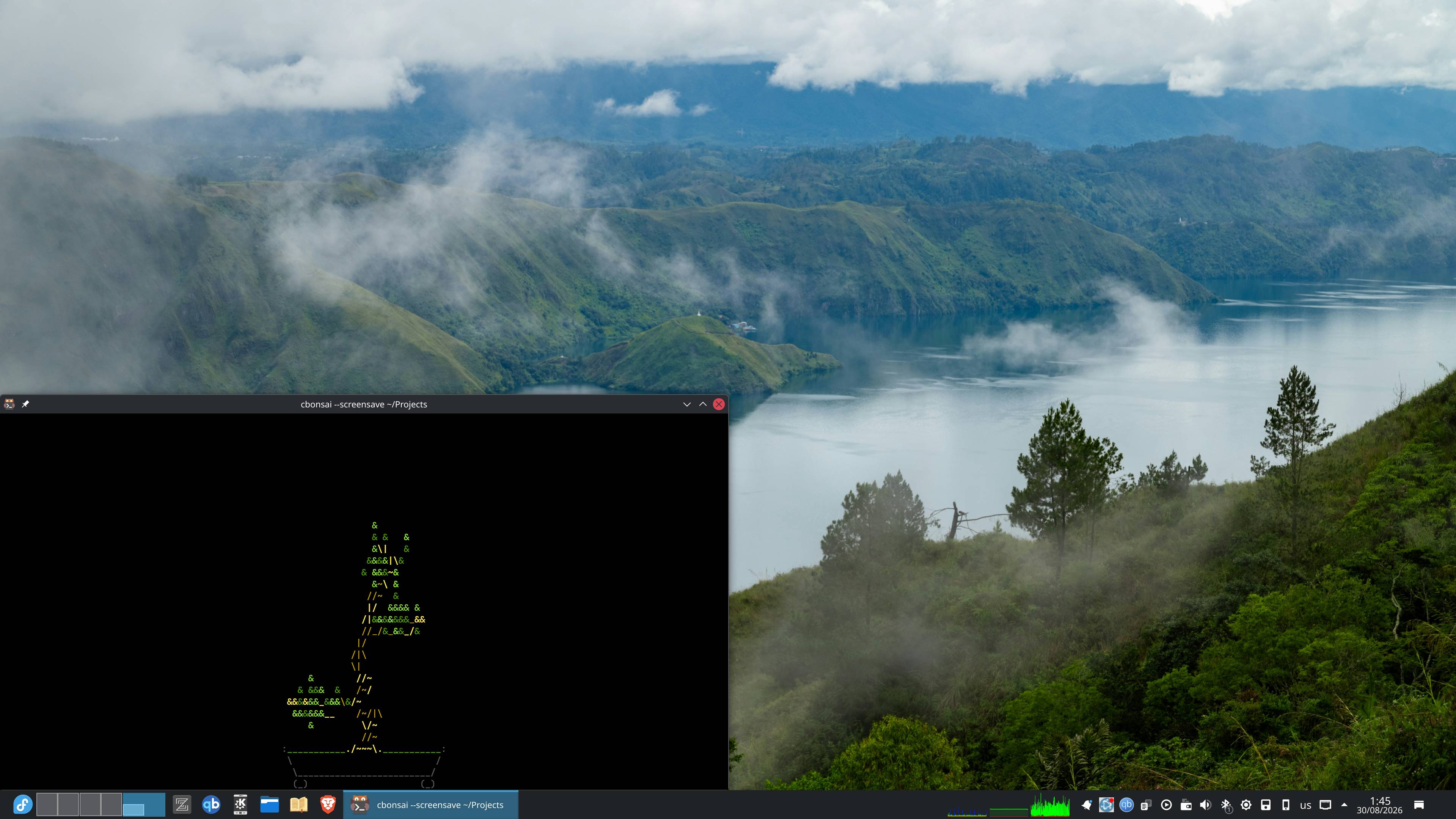Open the media player tray control
Screen dimensions: 1456x819
click(x=1166, y=805)
